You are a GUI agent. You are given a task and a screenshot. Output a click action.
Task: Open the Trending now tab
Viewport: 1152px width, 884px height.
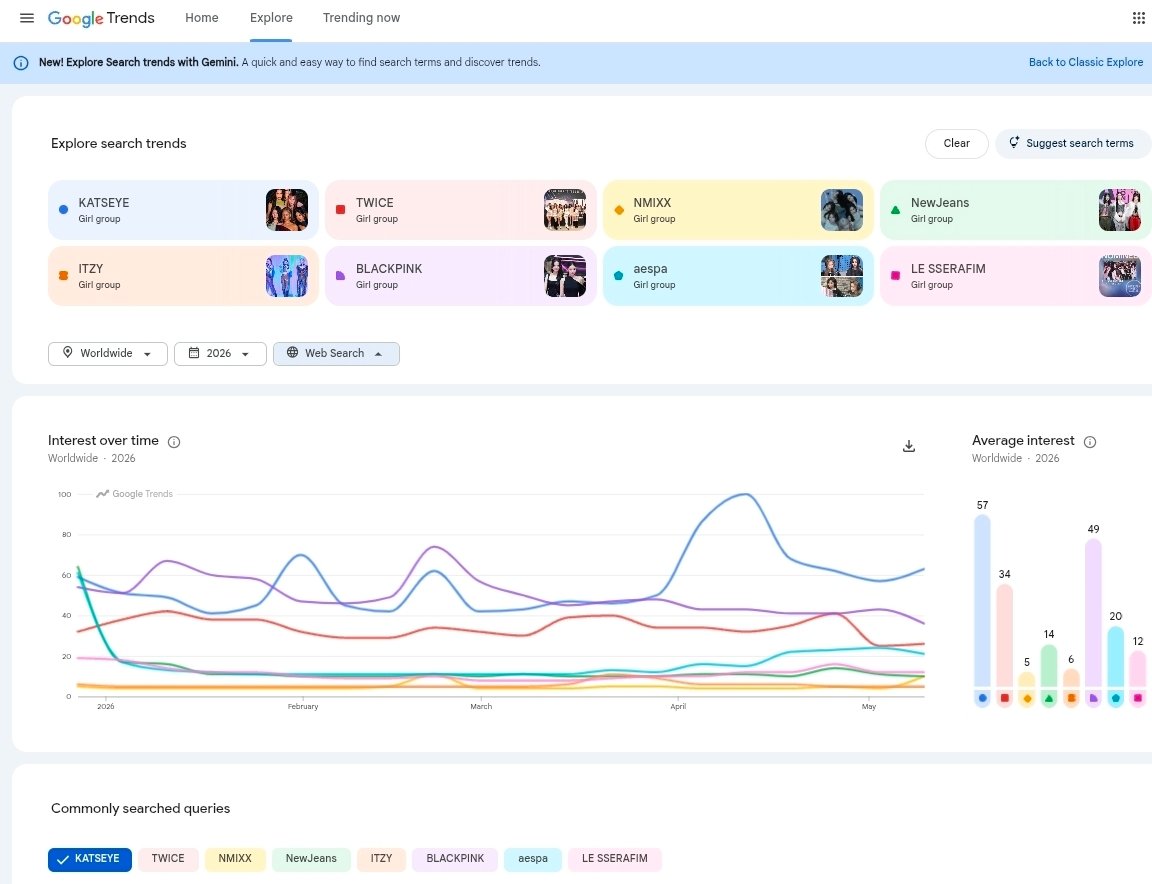[x=361, y=18]
